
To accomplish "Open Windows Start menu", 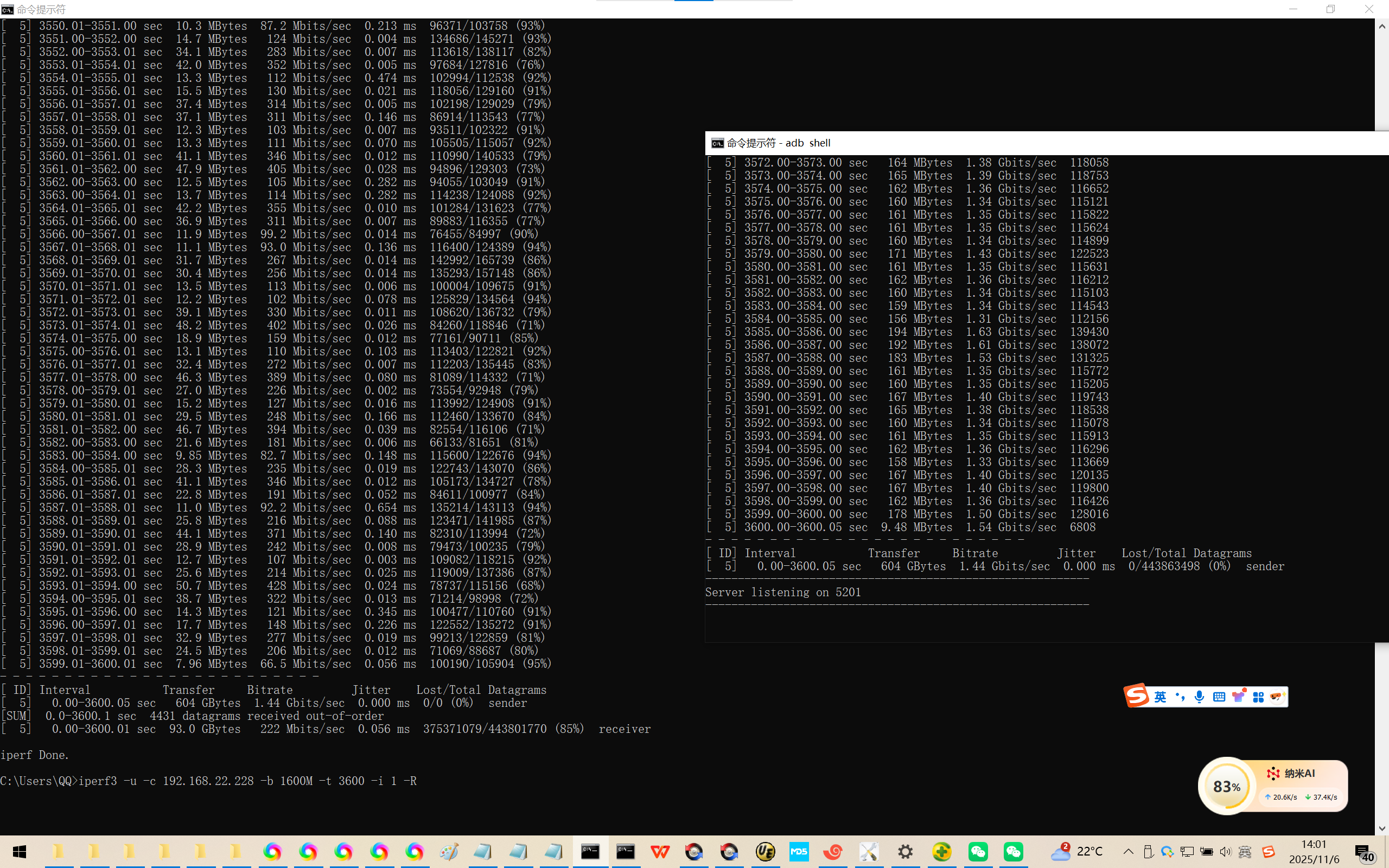I will click(x=20, y=851).
